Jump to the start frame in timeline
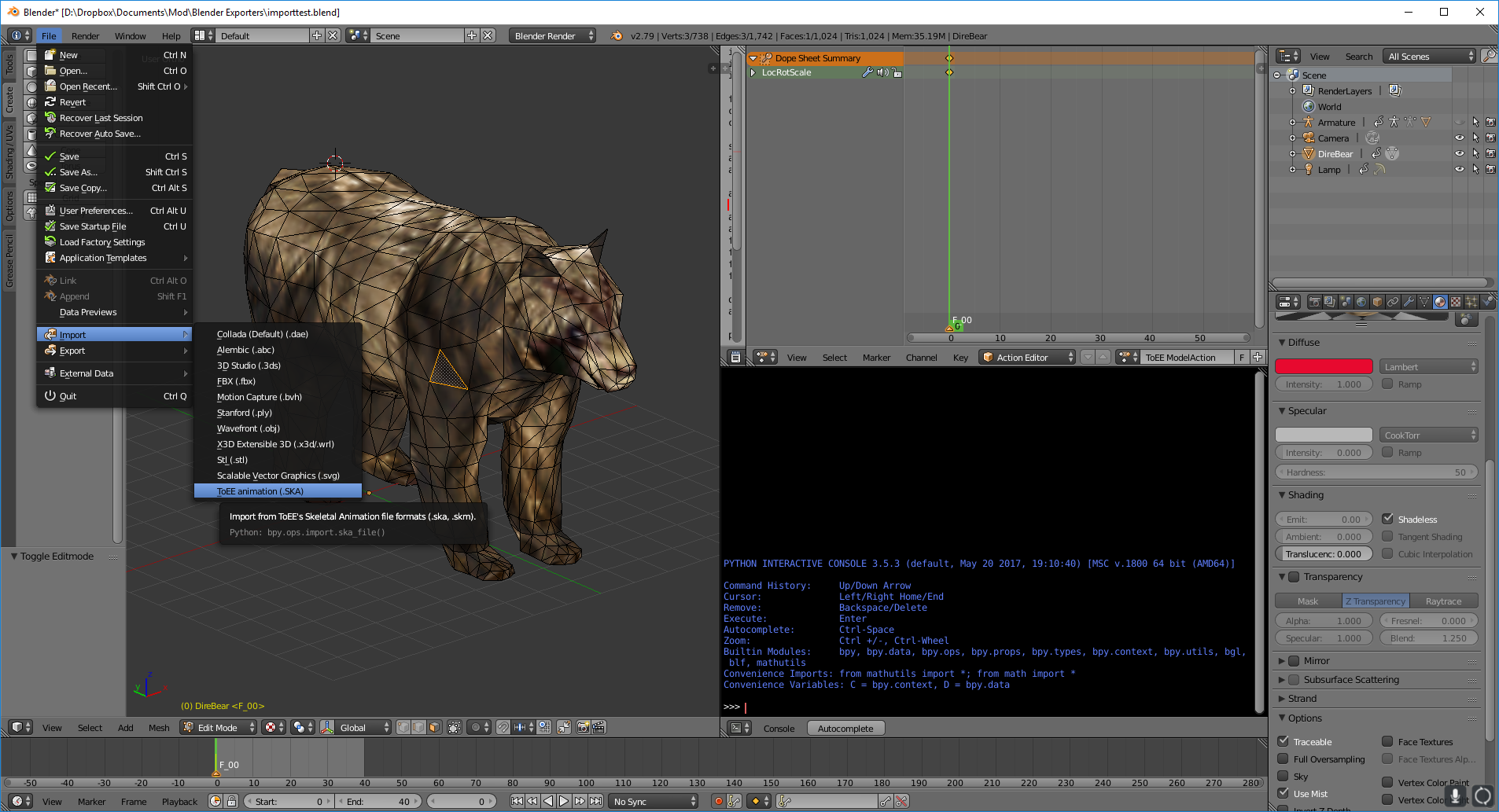 (517, 801)
